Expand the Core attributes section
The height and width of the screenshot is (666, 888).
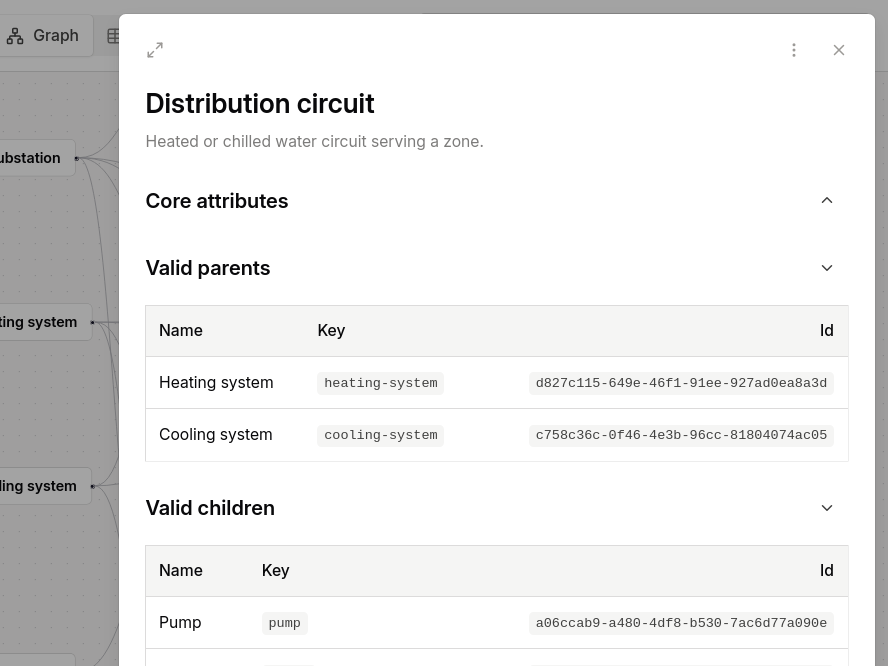pos(826,201)
